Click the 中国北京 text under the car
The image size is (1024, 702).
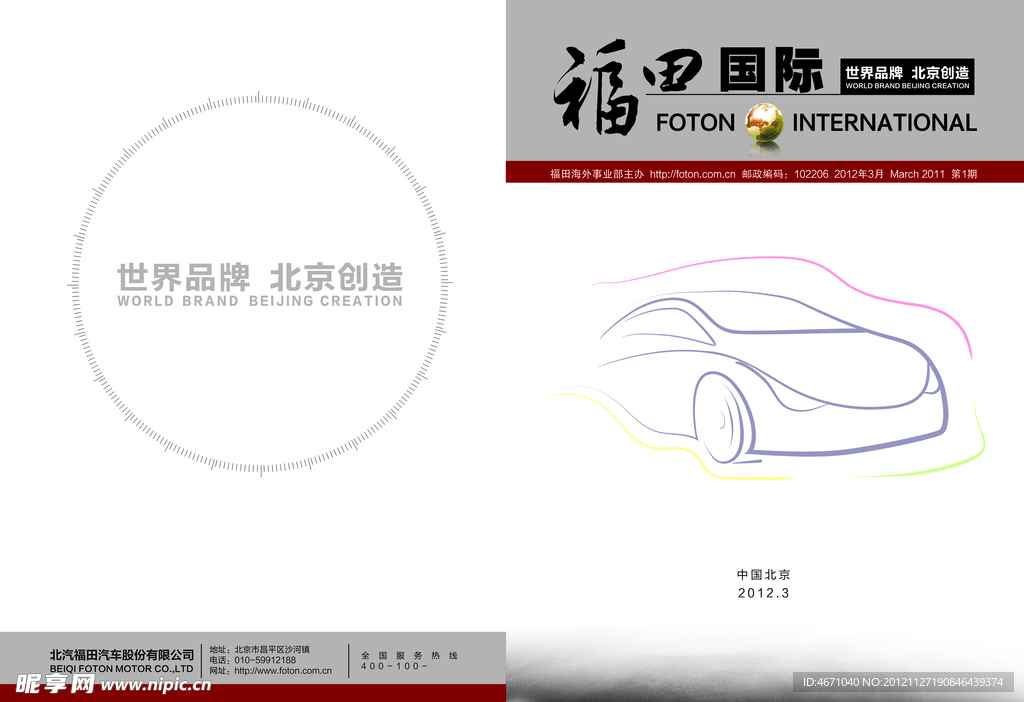[763, 575]
